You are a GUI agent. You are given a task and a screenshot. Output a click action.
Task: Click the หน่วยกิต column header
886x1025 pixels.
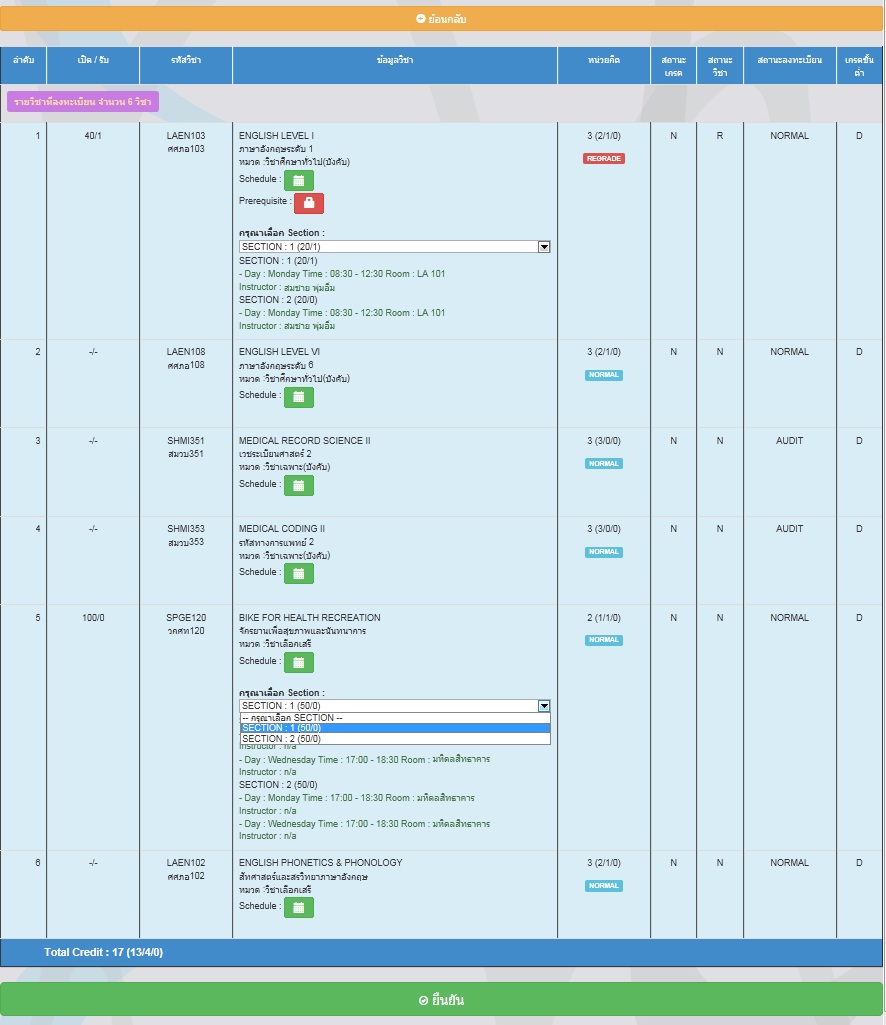coord(604,65)
